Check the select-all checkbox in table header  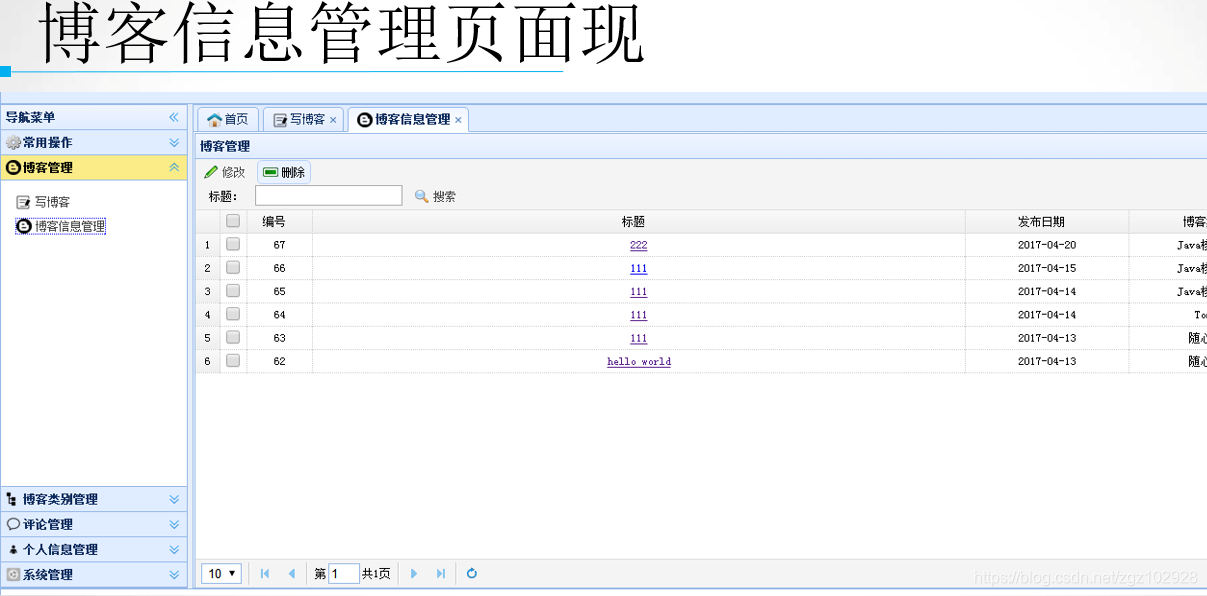233,221
